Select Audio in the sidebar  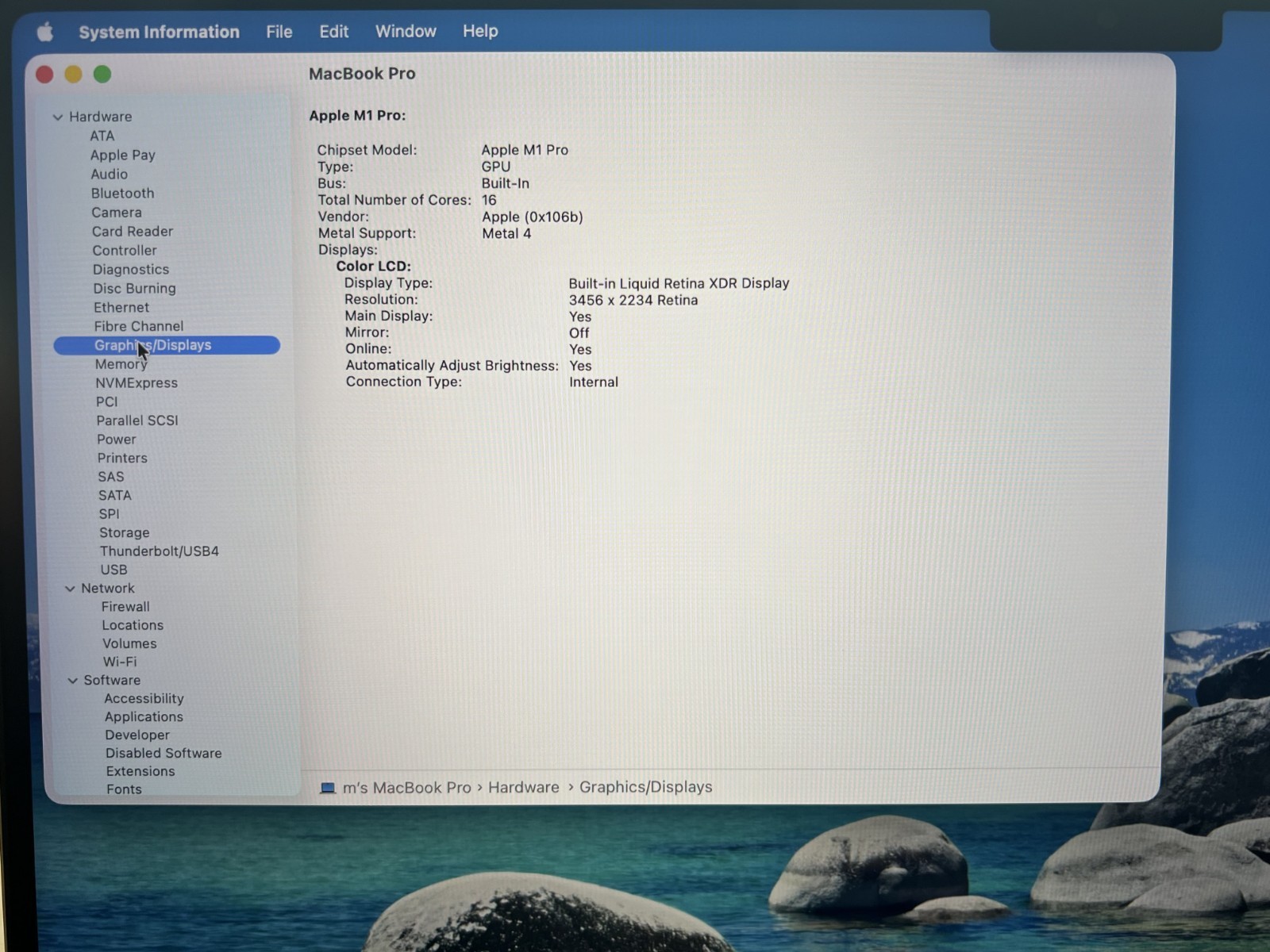pyautogui.click(x=109, y=174)
